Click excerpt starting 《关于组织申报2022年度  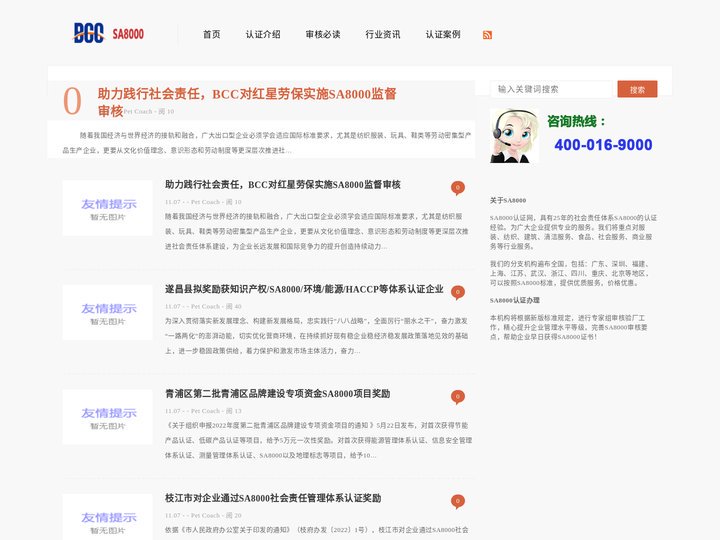(318, 440)
